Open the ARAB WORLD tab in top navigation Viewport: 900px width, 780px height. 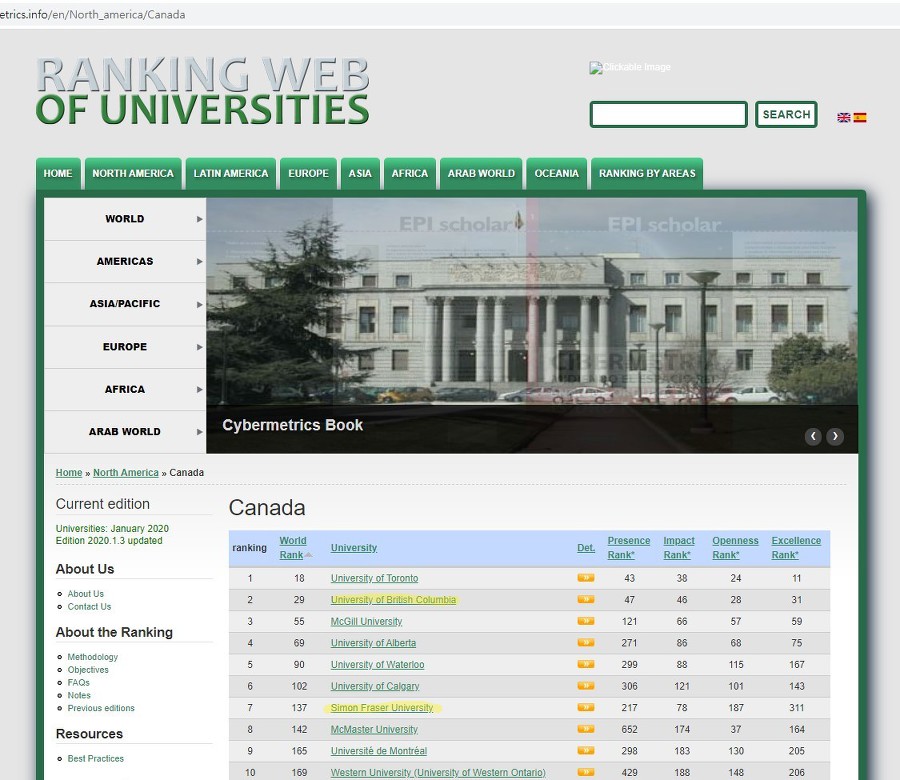coord(481,173)
